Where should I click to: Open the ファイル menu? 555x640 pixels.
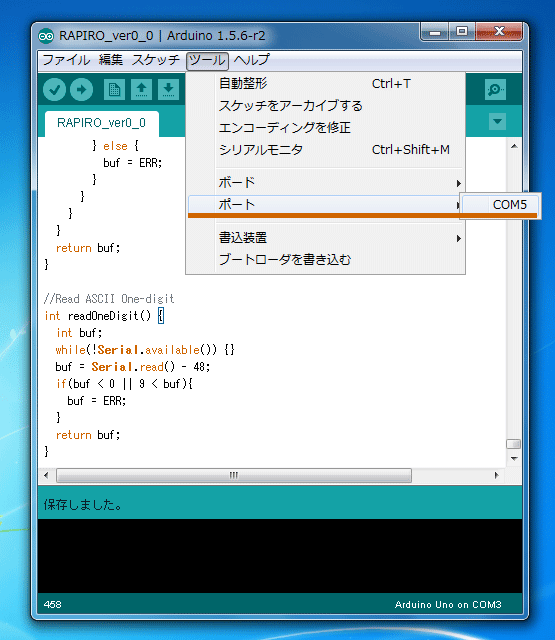click(x=66, y=60)
